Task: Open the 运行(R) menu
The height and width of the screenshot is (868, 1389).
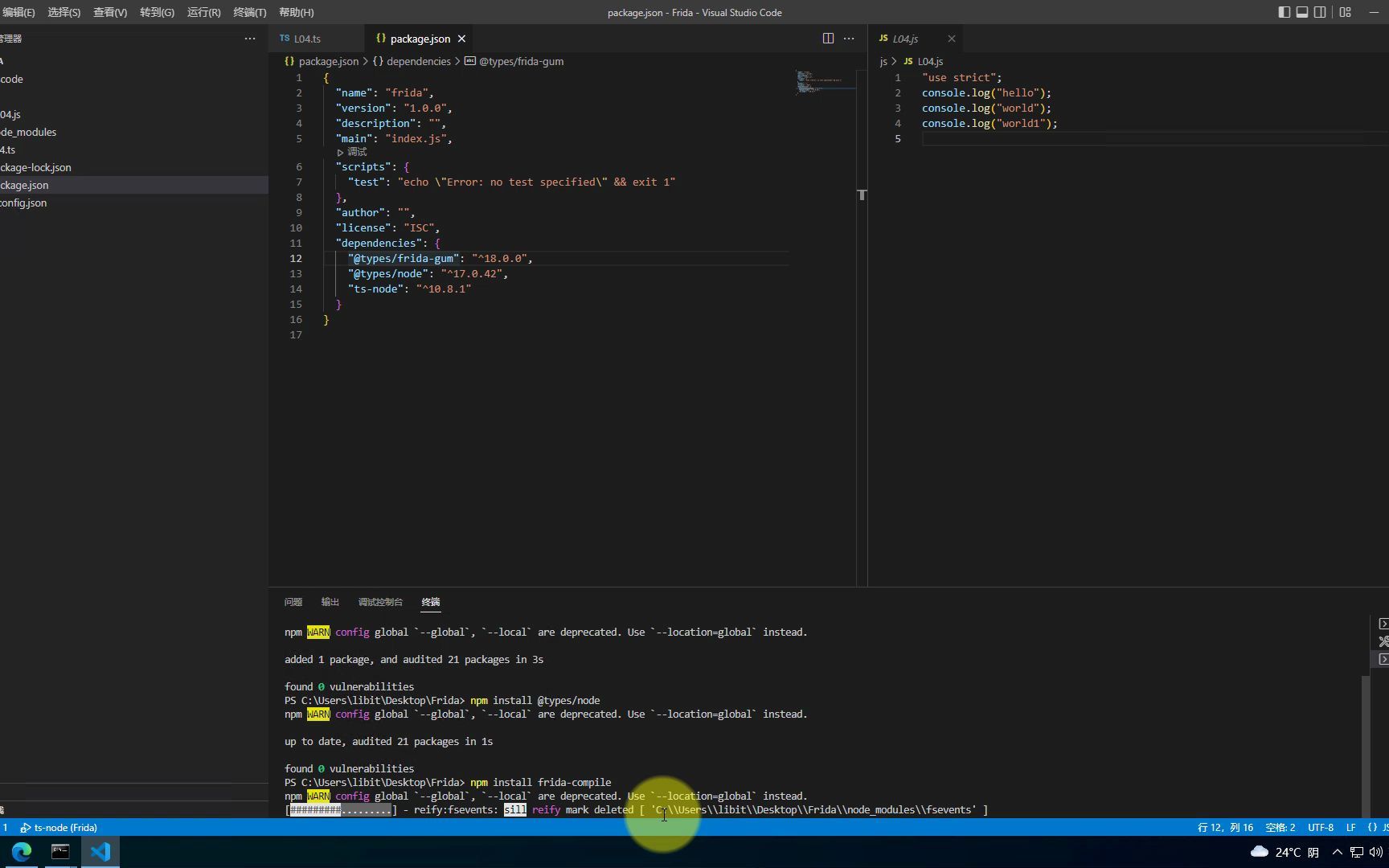Action: [x=203, y=12]
